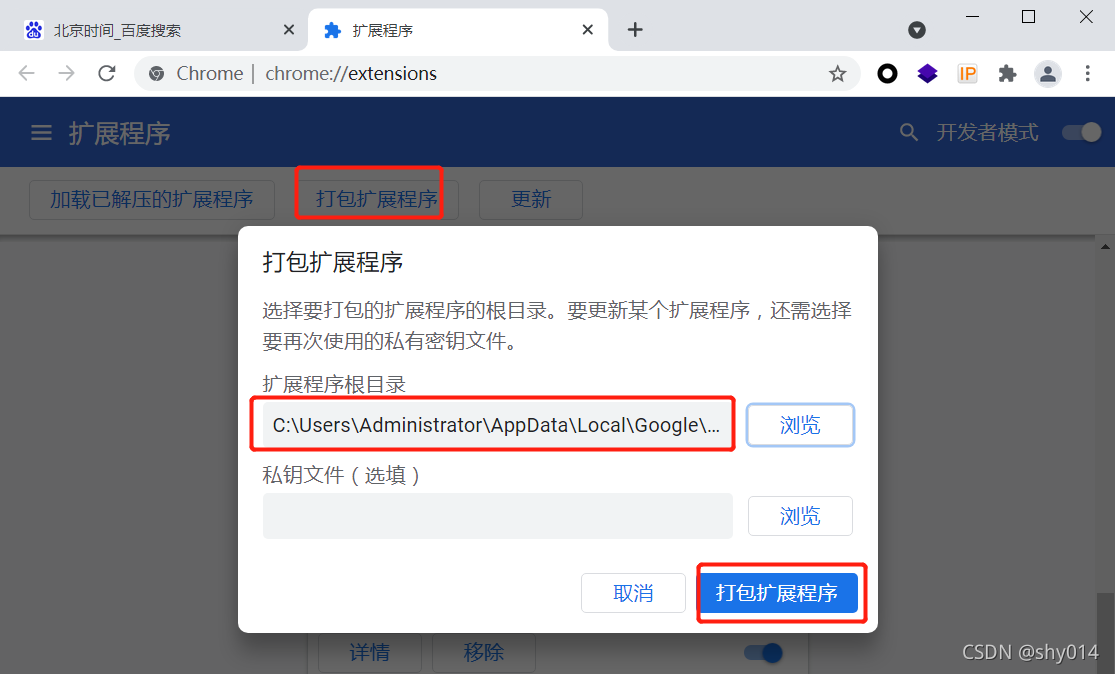Image resolution: width=1115 pixels, height=674 pixels.
Task: Close the 扩展程序 tab
Action: [587, 30]
